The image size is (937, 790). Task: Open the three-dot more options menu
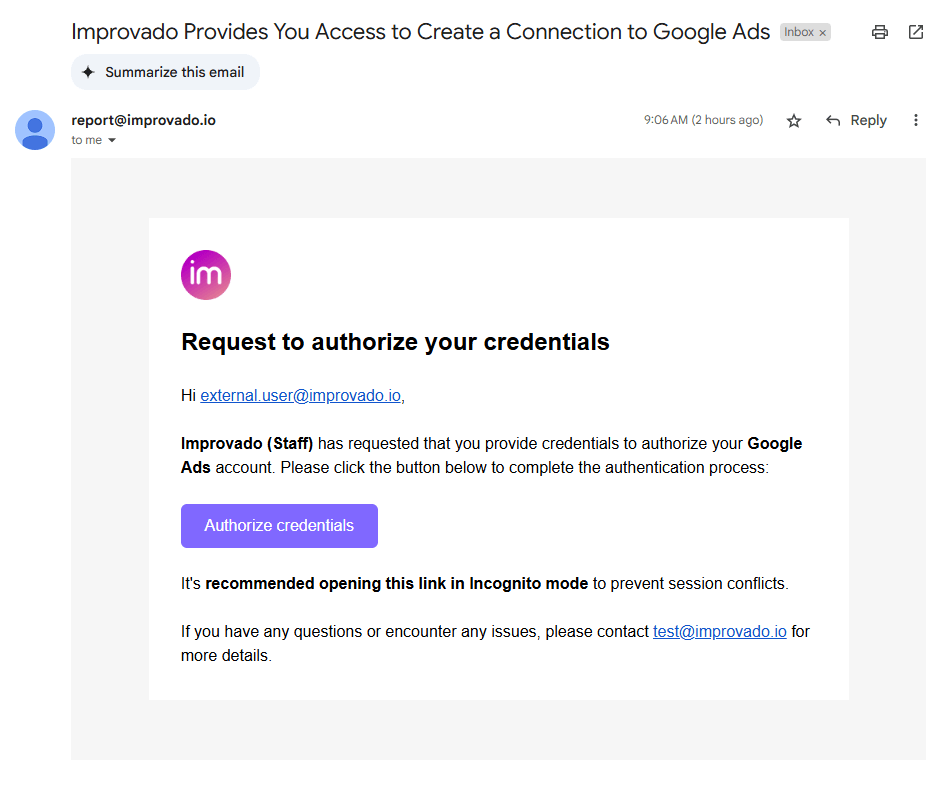[x=915, y=120]
